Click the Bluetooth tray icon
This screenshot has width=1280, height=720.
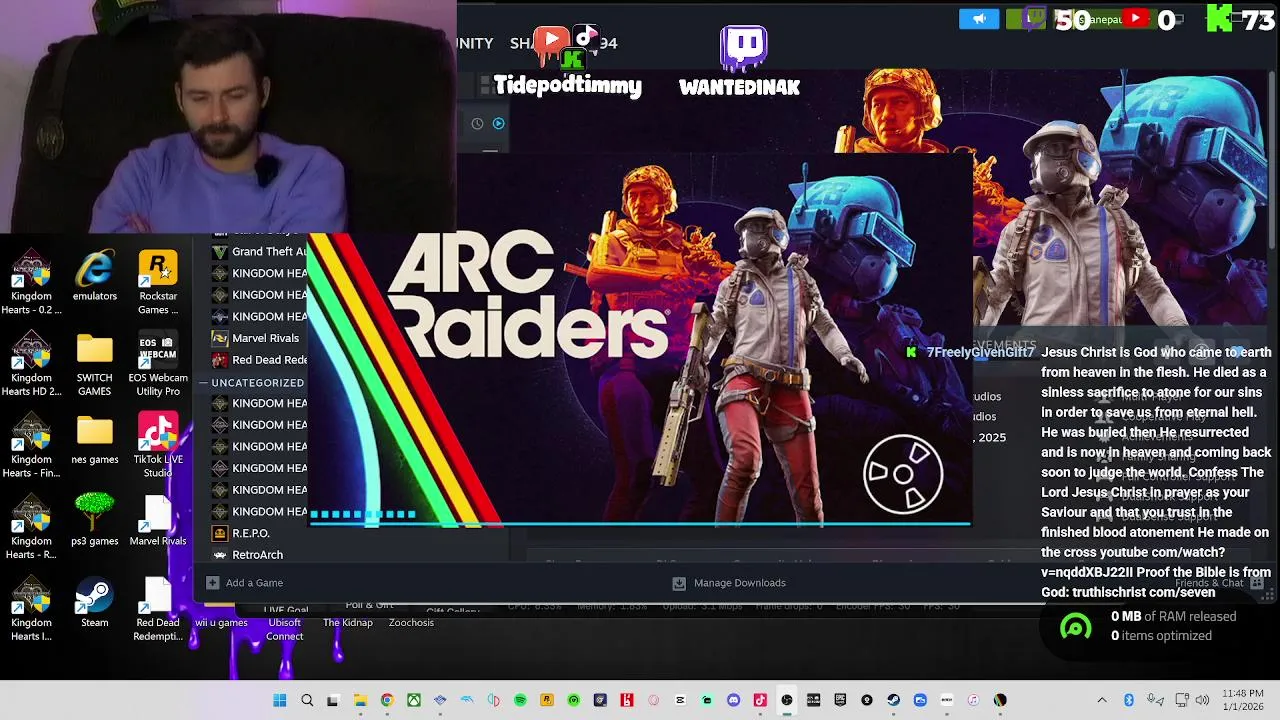pyautogui.click(x=1129, y=700)
